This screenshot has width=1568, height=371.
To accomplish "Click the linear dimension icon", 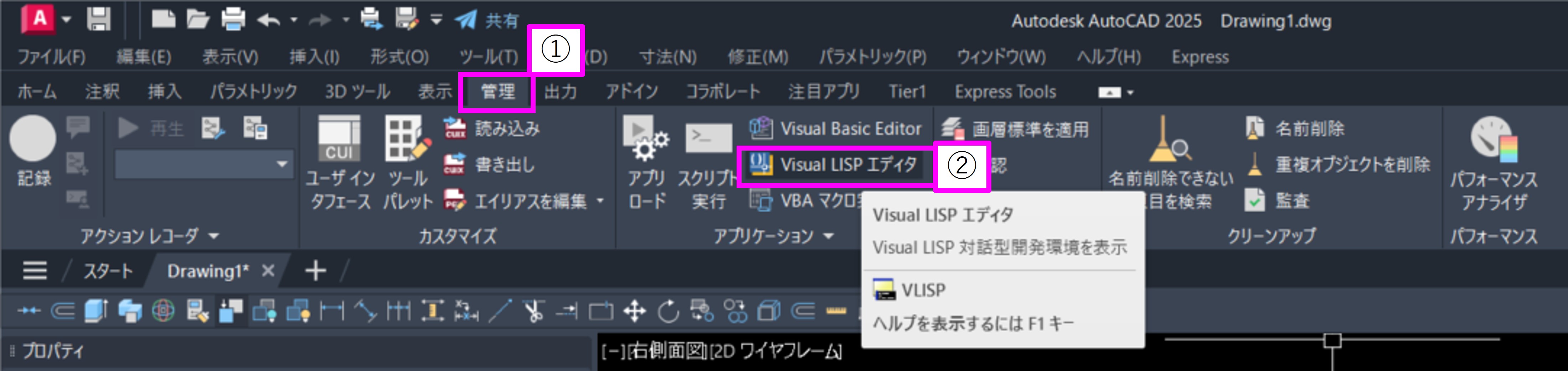I will 332,312.
